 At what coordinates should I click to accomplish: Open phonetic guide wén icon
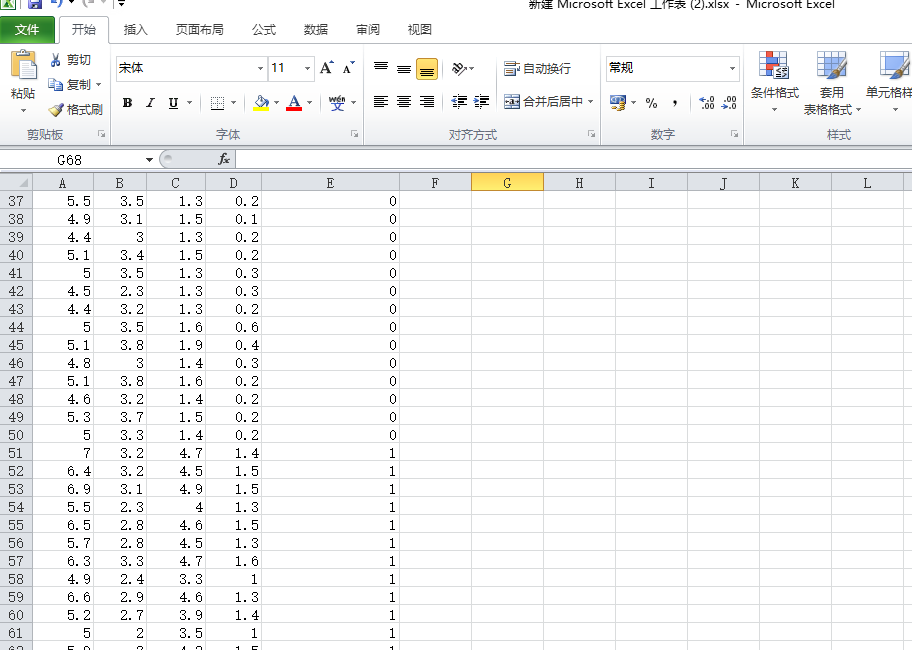(337, 103)
